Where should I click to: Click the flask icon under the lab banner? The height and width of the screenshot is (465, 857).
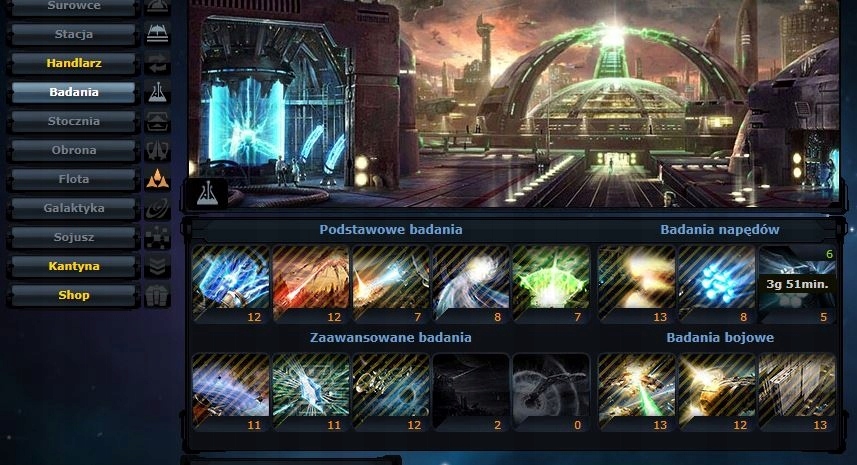(207, 193)
